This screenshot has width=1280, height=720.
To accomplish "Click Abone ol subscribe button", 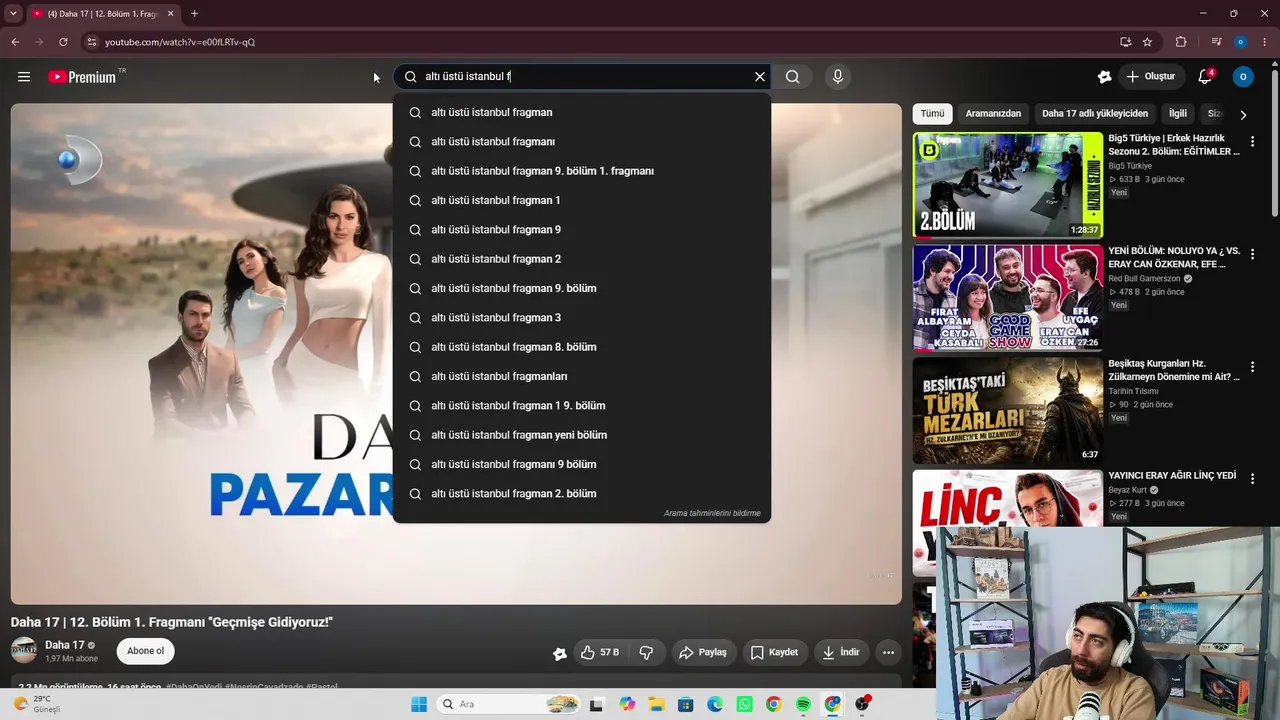I will pyautogui.click(x=146, y=651).
